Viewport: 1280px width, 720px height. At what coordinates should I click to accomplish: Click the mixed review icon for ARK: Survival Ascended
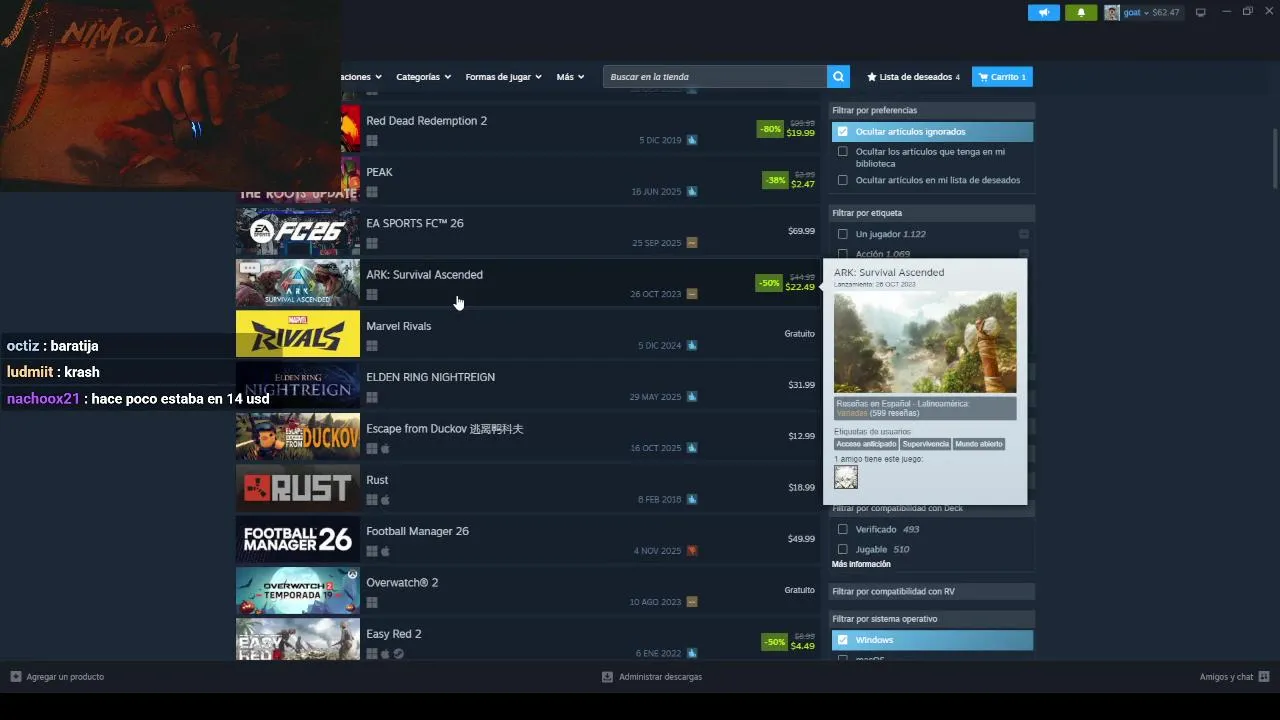692,294
